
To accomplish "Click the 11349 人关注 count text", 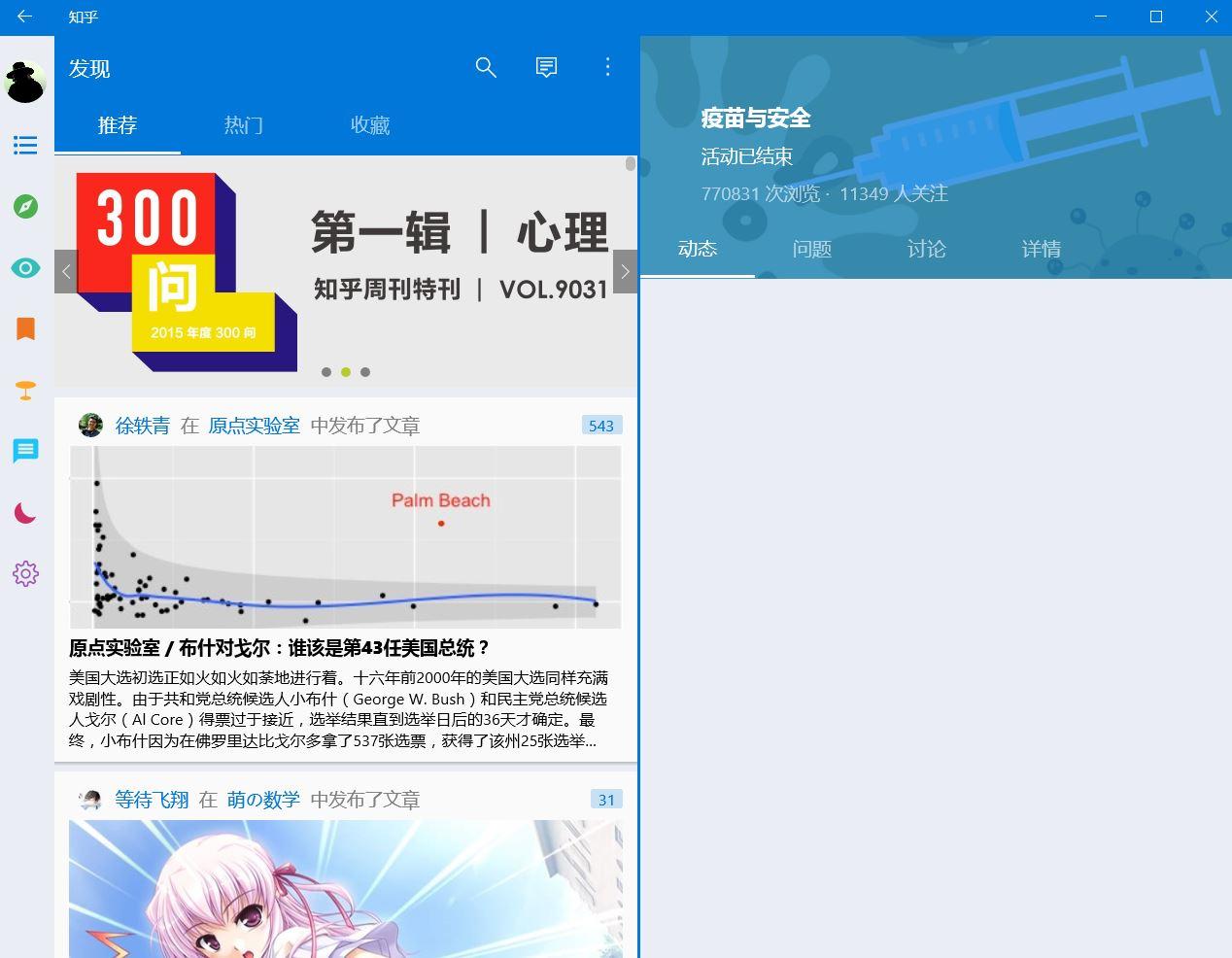I will click(x=894, y=193).
